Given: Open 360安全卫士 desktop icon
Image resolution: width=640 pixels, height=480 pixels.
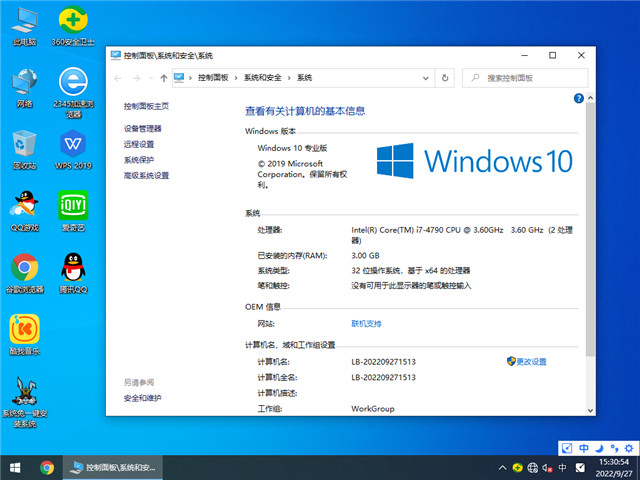Looking at the screenshot, I should coord(73,26).
